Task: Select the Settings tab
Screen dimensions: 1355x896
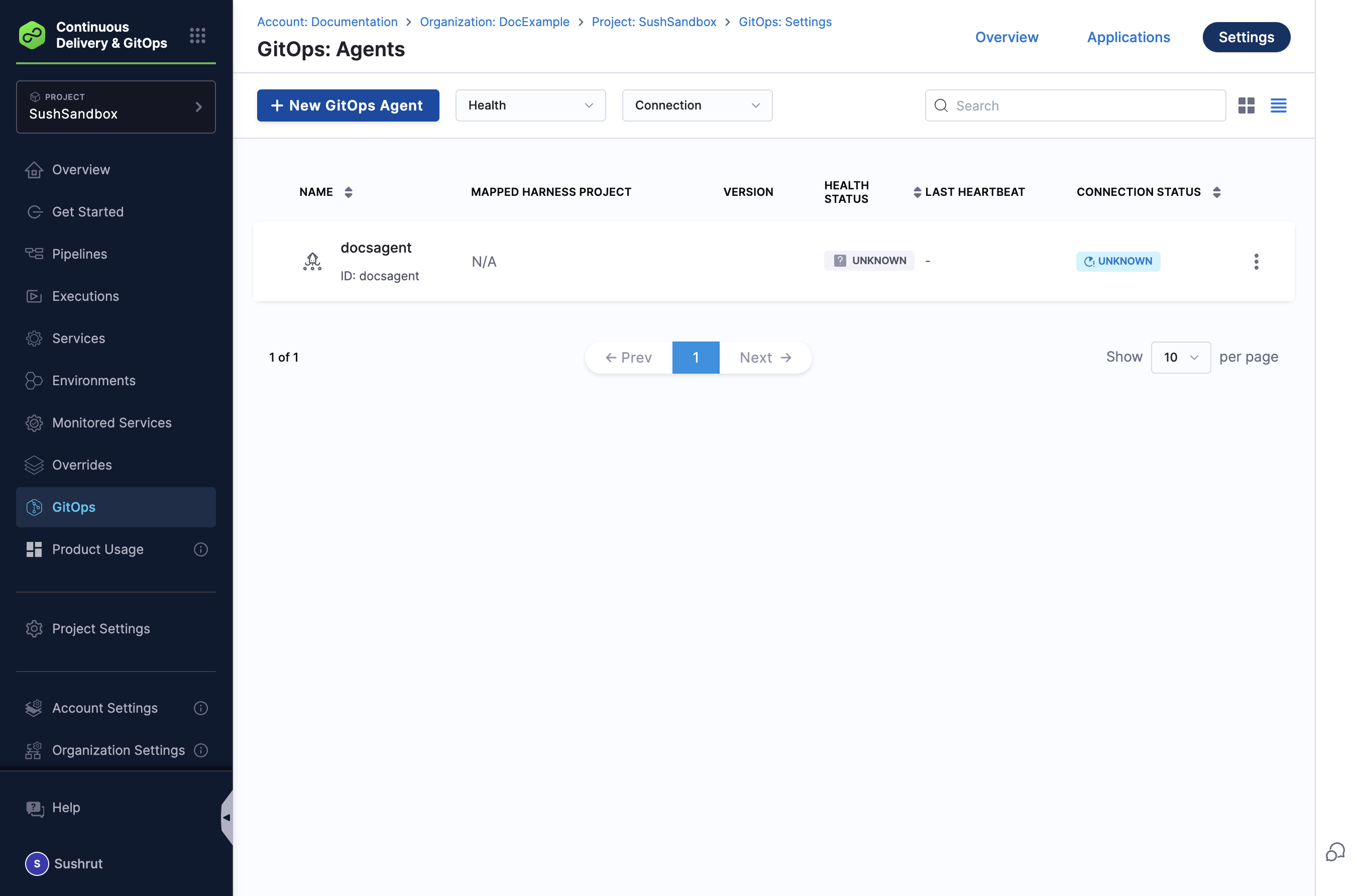Action: pos(1246,37)
